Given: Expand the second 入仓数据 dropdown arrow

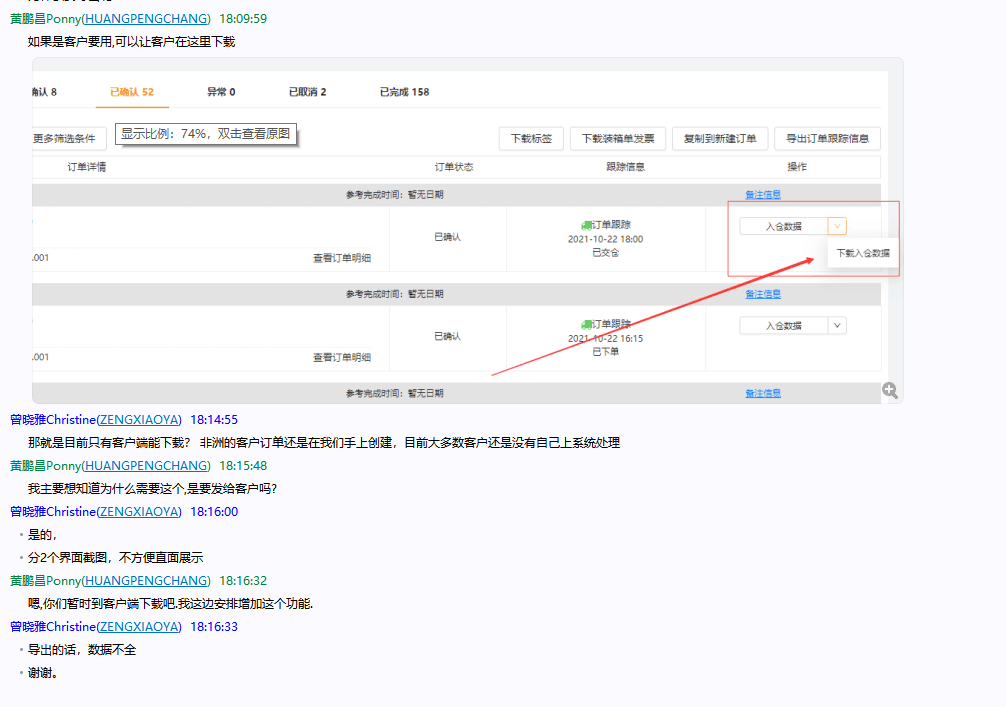Looking at the screenshot, I should point(837,325).
